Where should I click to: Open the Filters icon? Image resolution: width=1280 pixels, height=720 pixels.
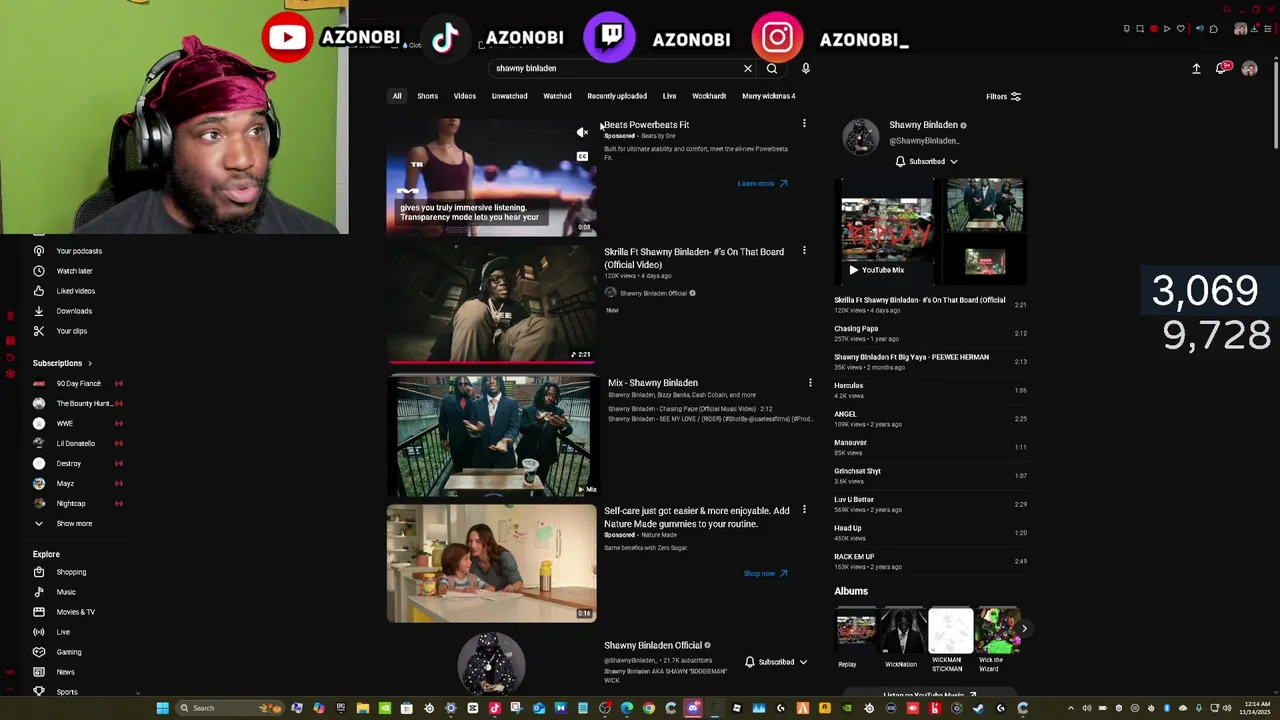(x=1016, y=97)
